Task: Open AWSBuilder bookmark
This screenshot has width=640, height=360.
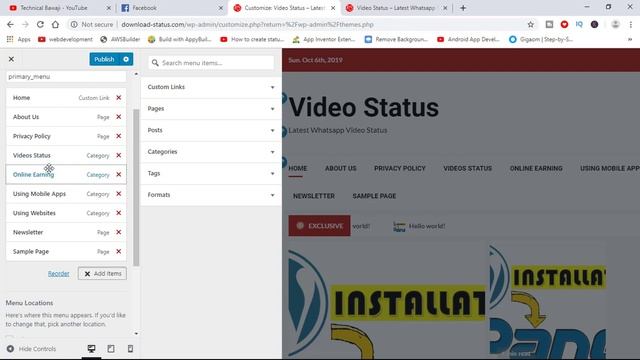Action: coord(120,39)
